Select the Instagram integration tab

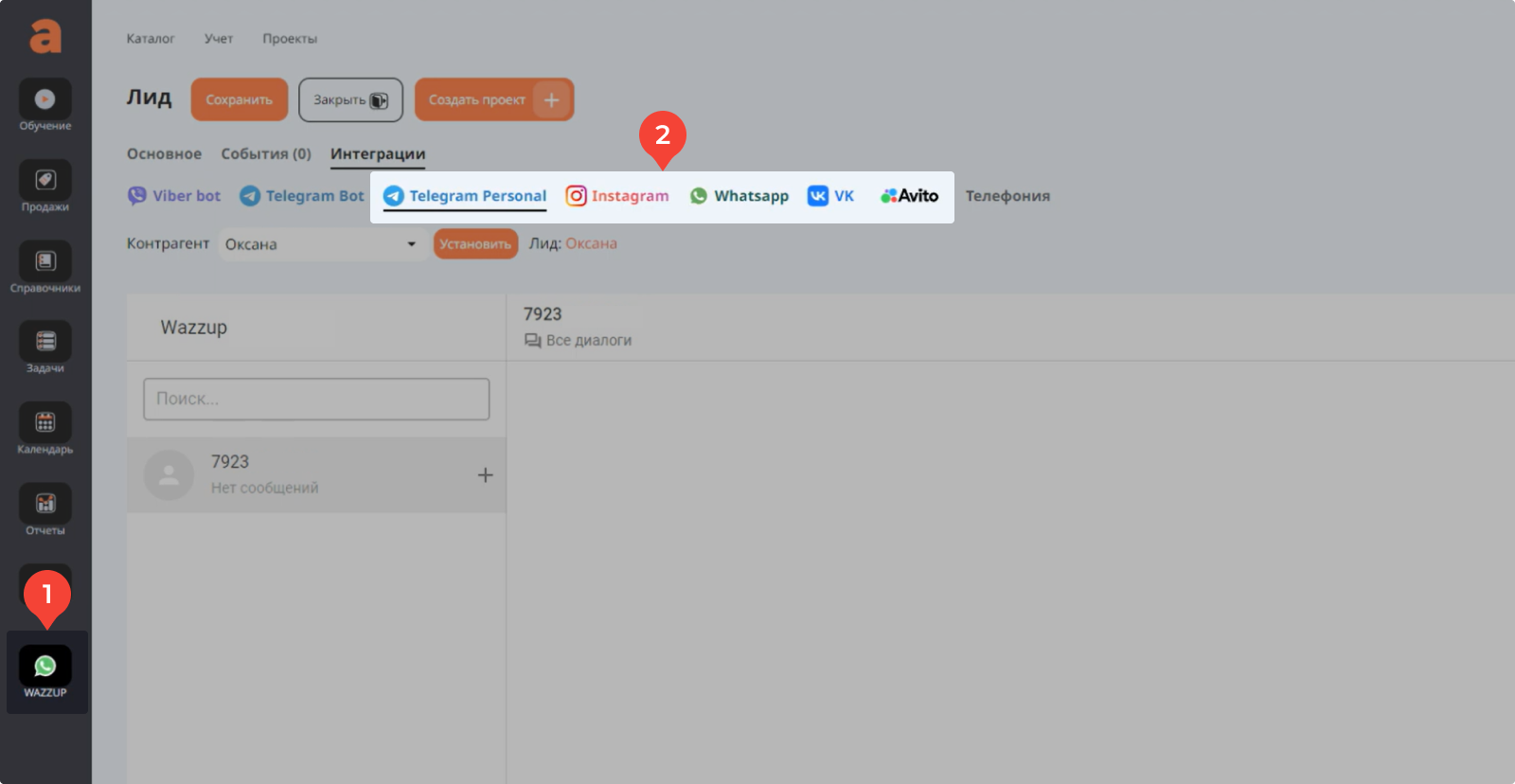point(617,196)
